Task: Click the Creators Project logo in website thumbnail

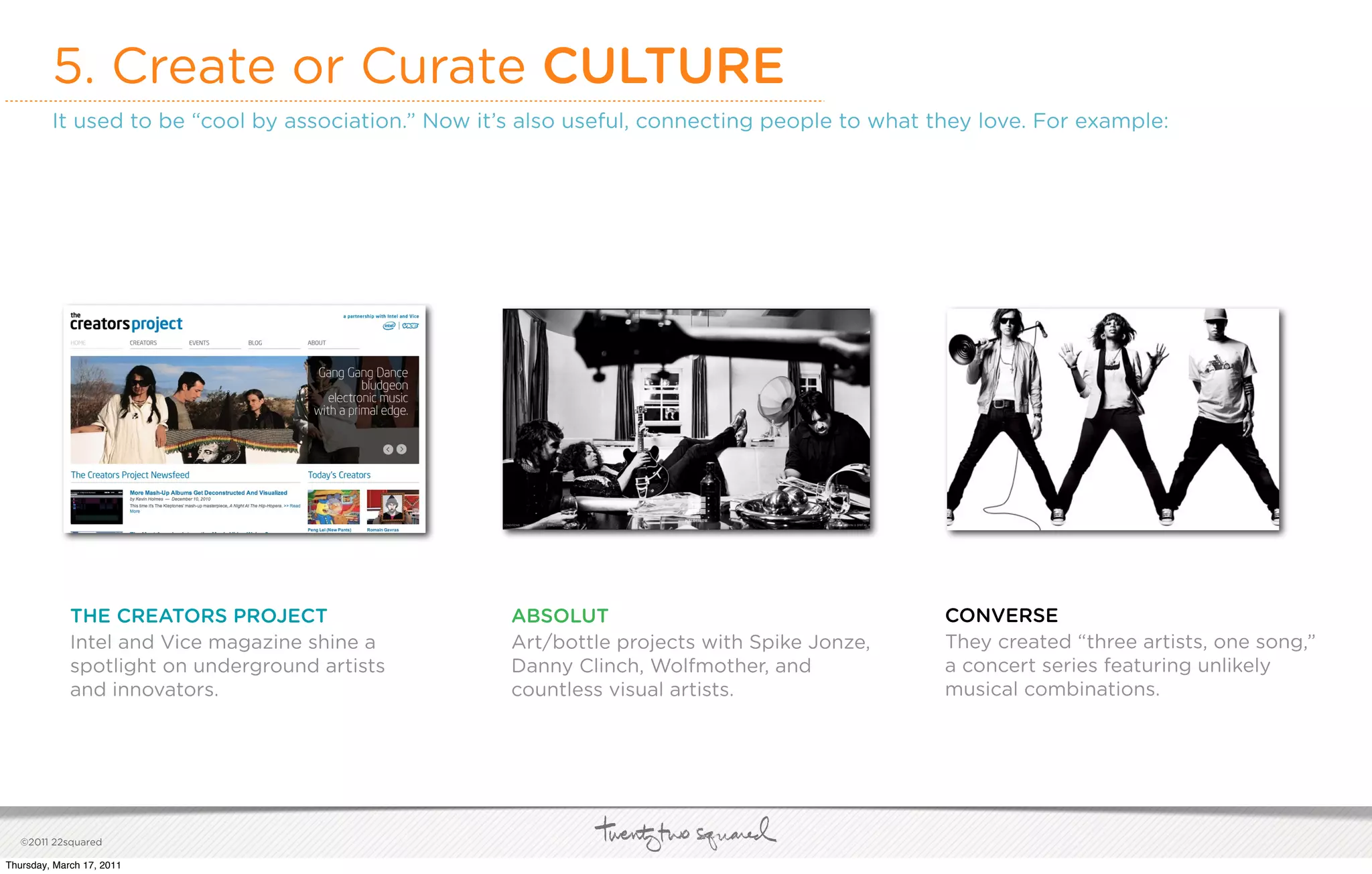Action: [126, 322]
